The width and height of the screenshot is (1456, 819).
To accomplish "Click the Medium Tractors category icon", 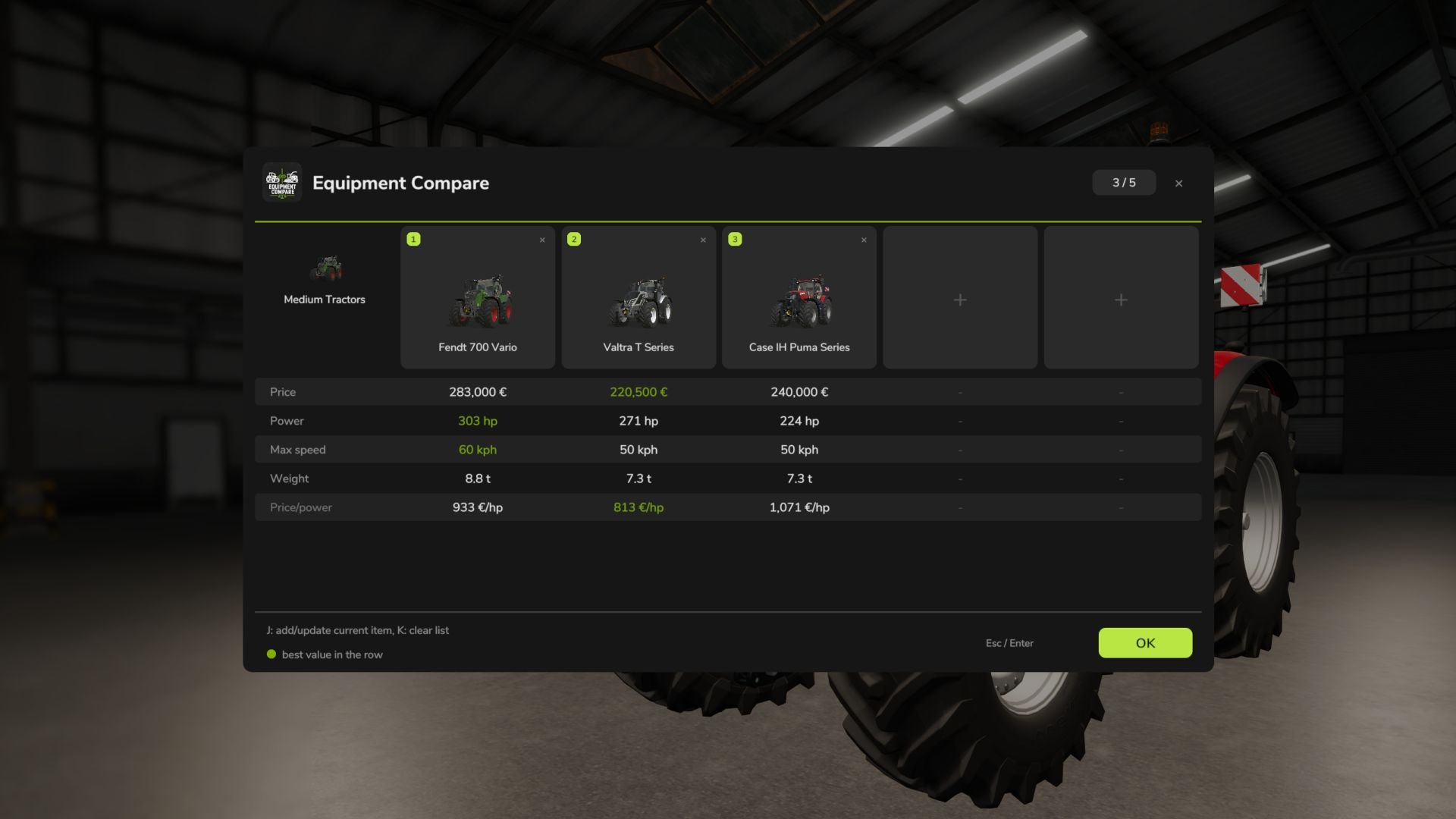I will [x=325, y=268].
